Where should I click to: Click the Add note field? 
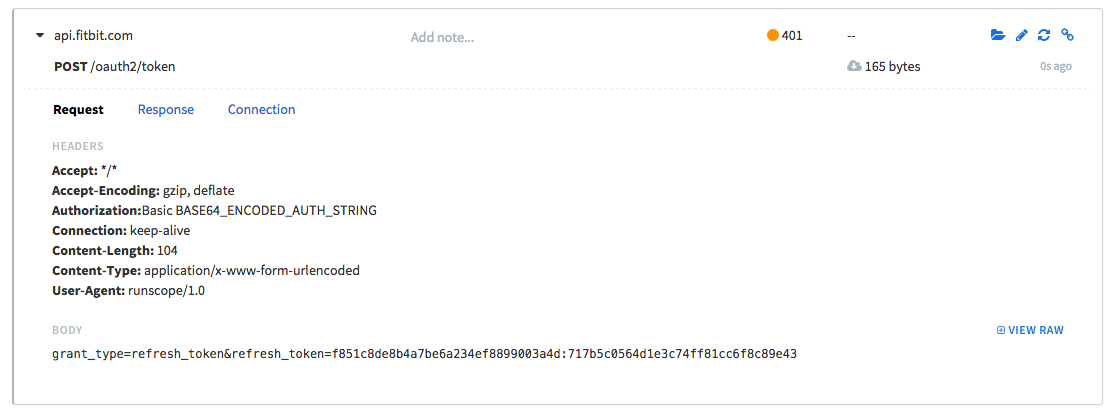pos(442,37)
